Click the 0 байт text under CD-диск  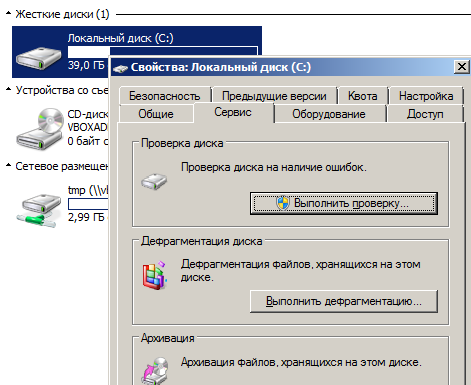[88, 141]
